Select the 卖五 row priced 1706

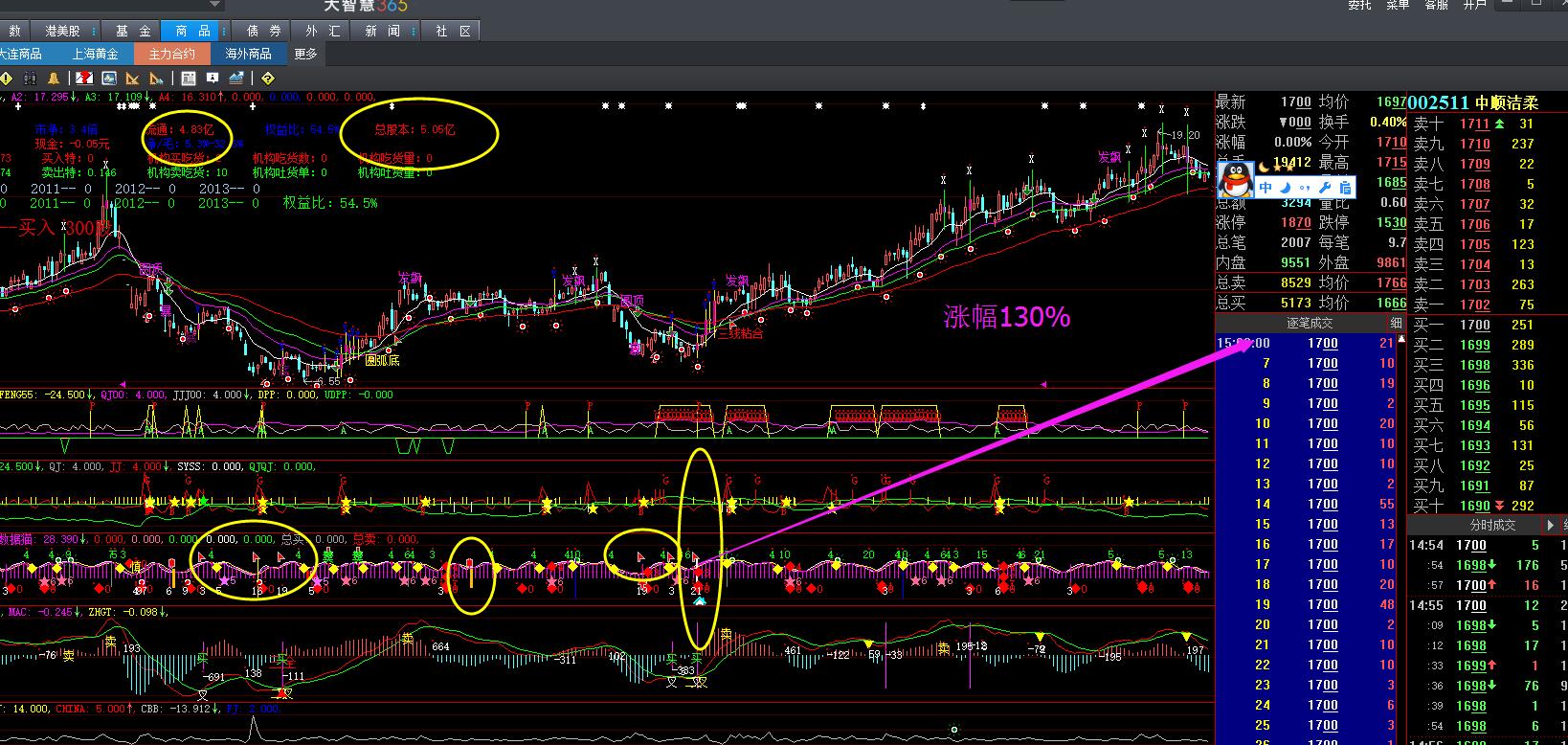point(1488,224)
